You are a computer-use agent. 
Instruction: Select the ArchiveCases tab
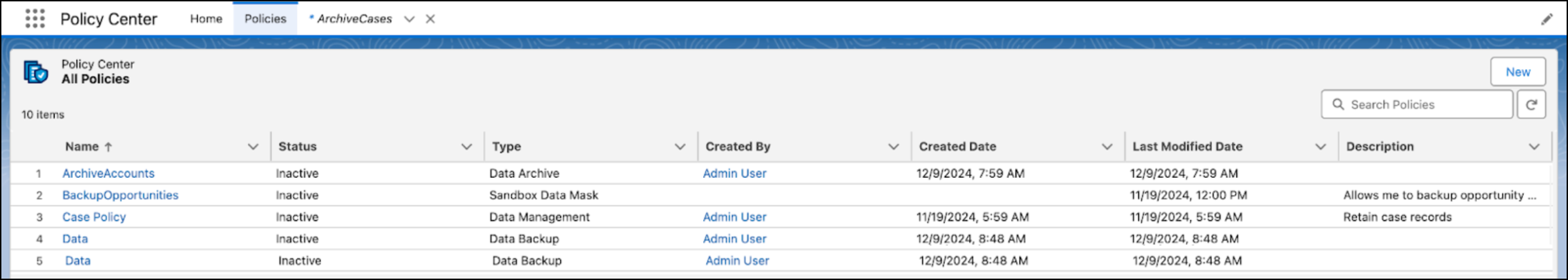click(354, 19)
